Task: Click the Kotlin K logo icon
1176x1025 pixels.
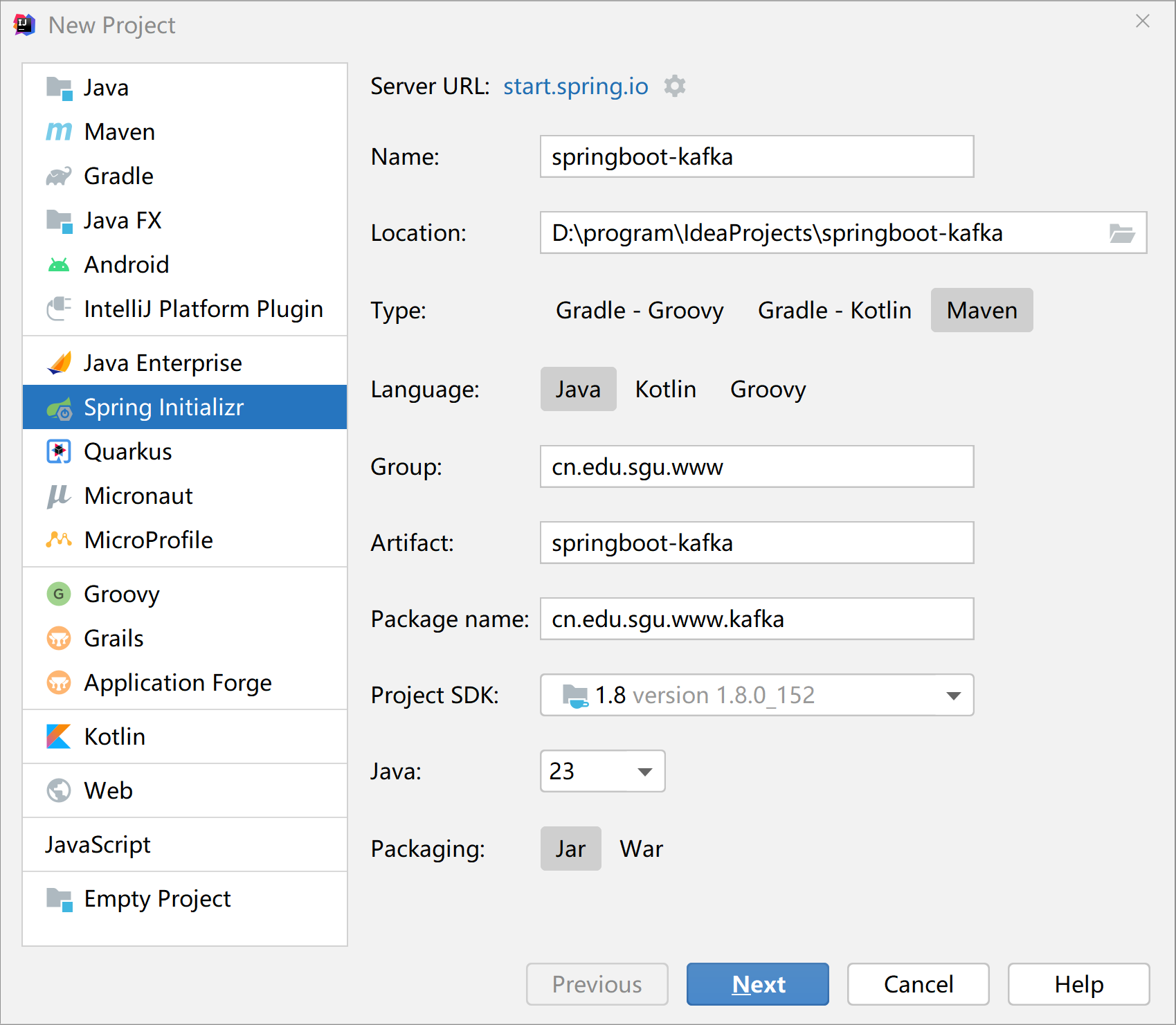Action: pyautogui.click(x=59, y=736)
